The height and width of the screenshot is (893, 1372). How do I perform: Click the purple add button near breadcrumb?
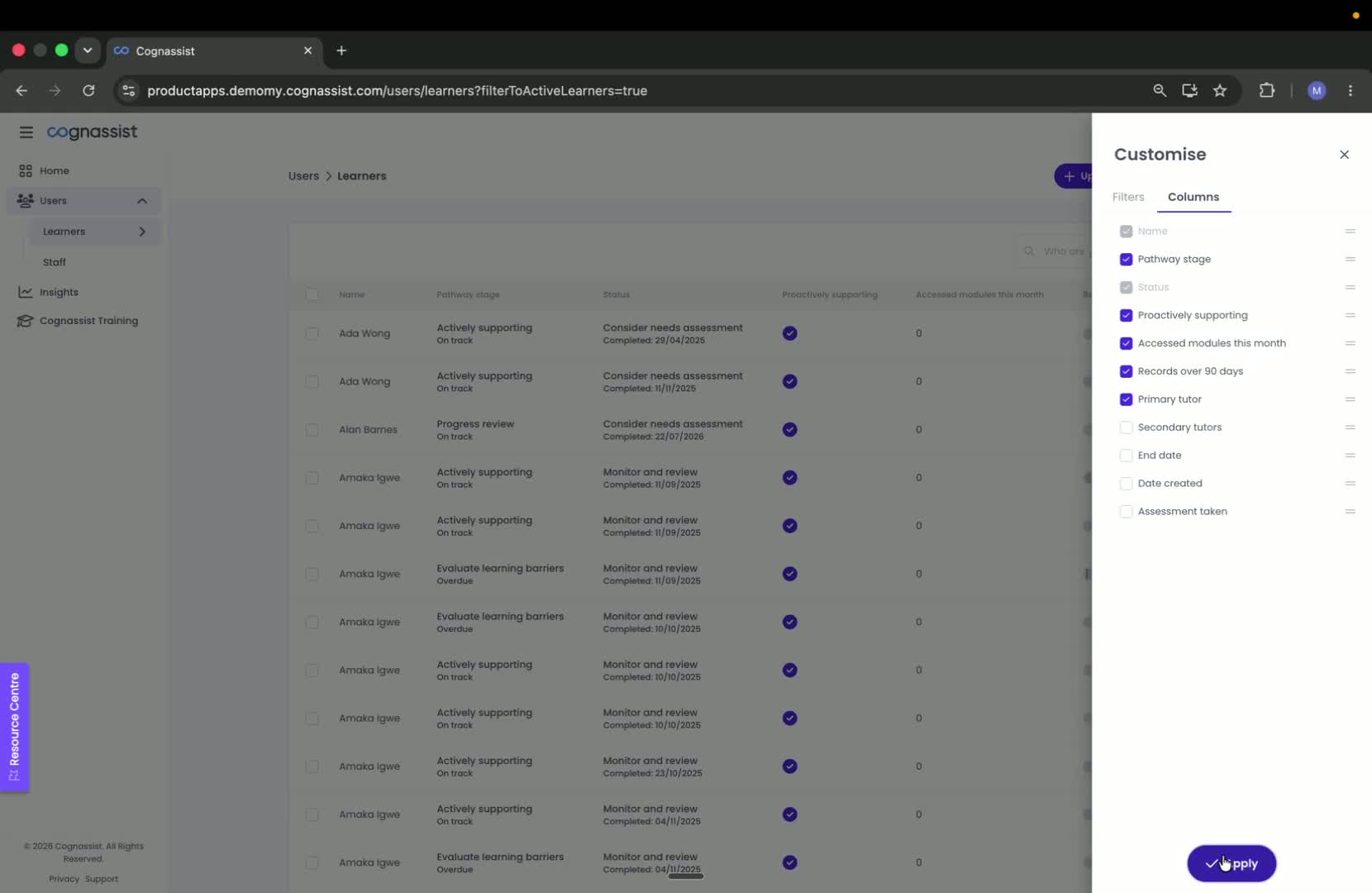click(x=1074, y=176)
